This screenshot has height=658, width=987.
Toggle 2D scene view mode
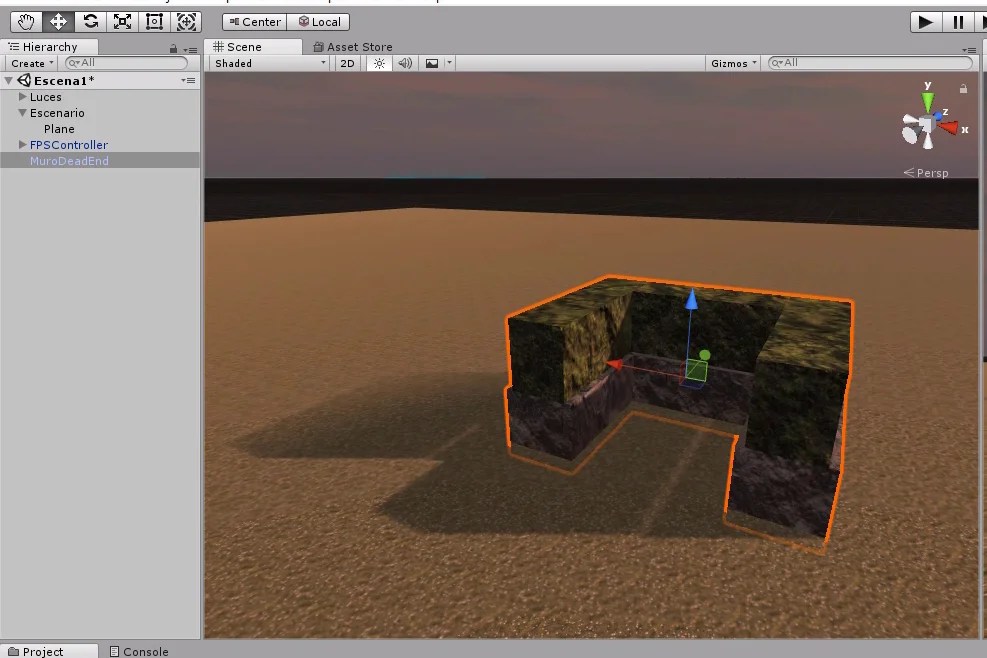click(347, 62)
